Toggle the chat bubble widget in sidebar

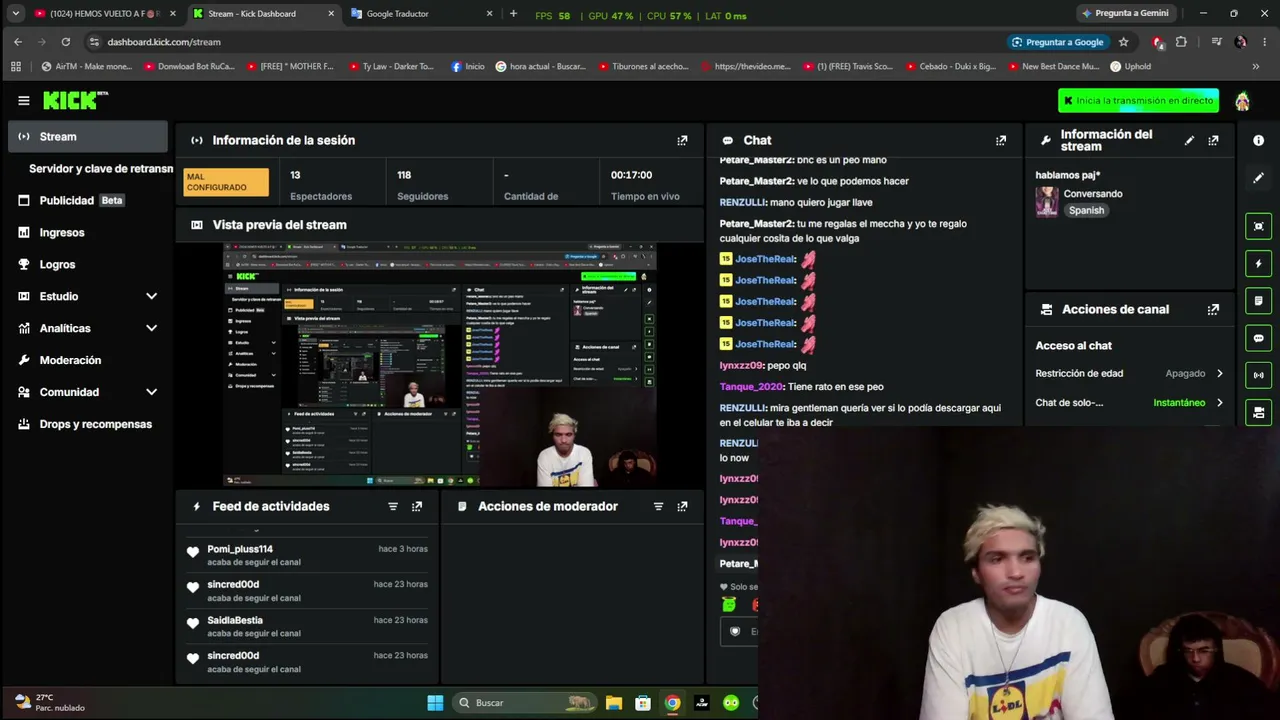pos(1258,338)
